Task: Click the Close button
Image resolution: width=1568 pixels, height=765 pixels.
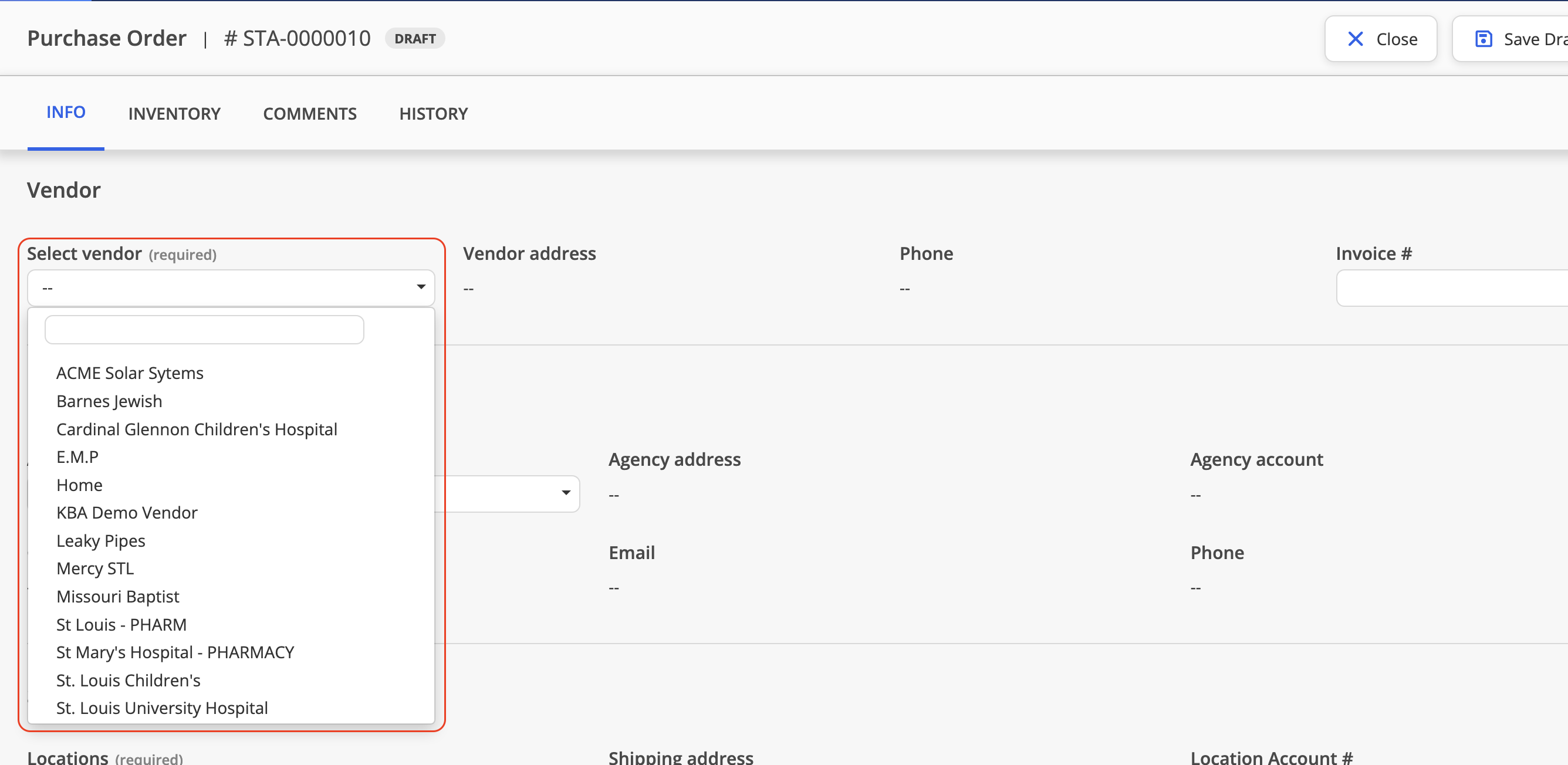Action: 1381,39
